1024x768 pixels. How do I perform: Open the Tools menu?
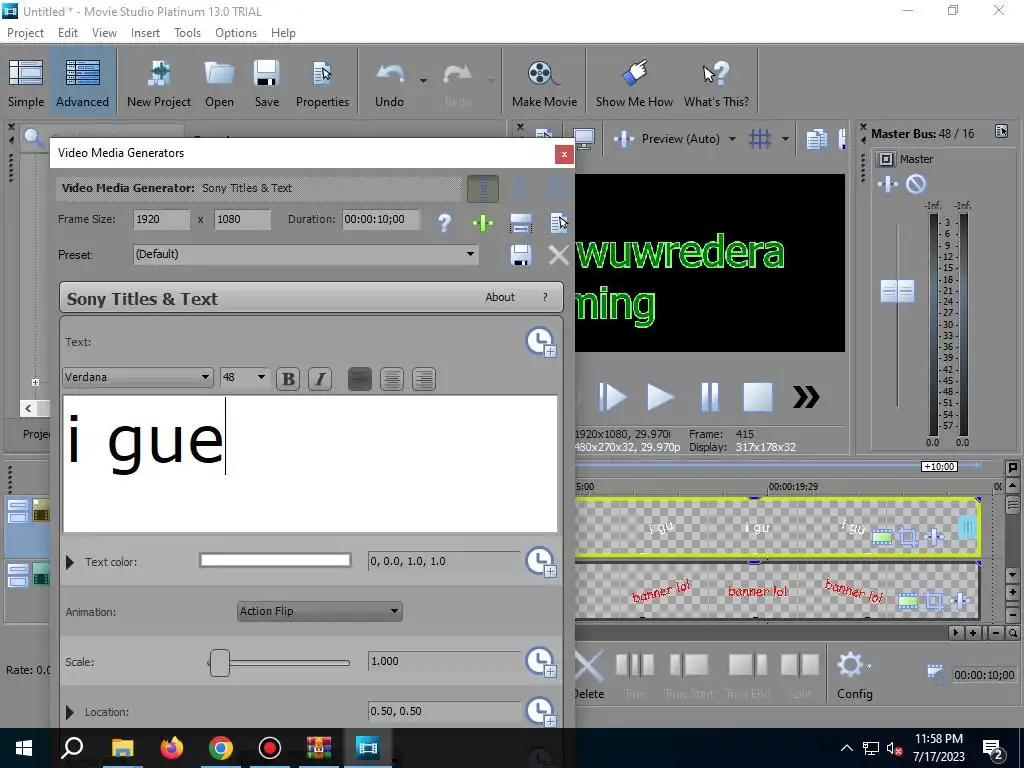187,33
